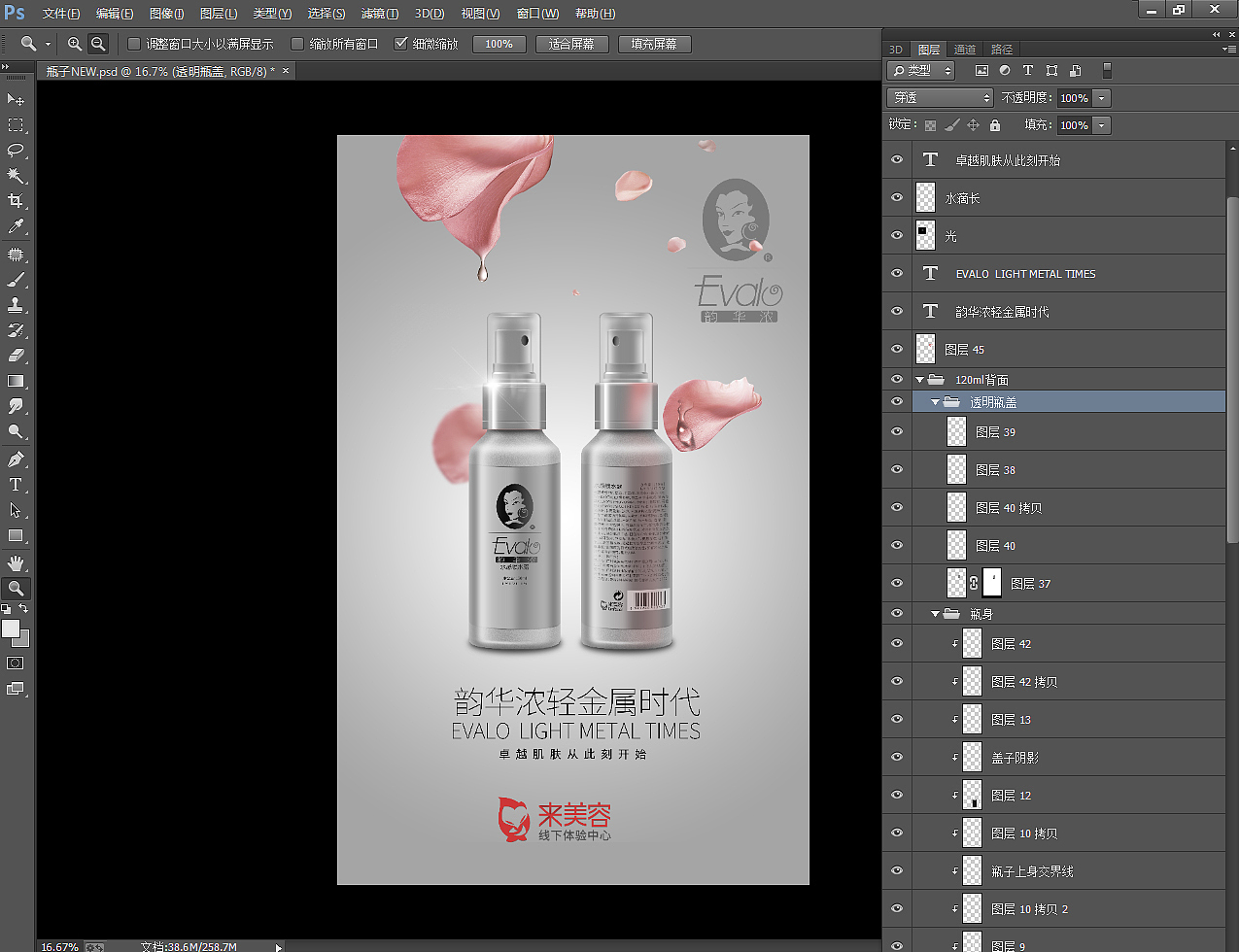Filter layers by type layer icon
Screen dimensions: 1239x952
[x=1028, y=71]
